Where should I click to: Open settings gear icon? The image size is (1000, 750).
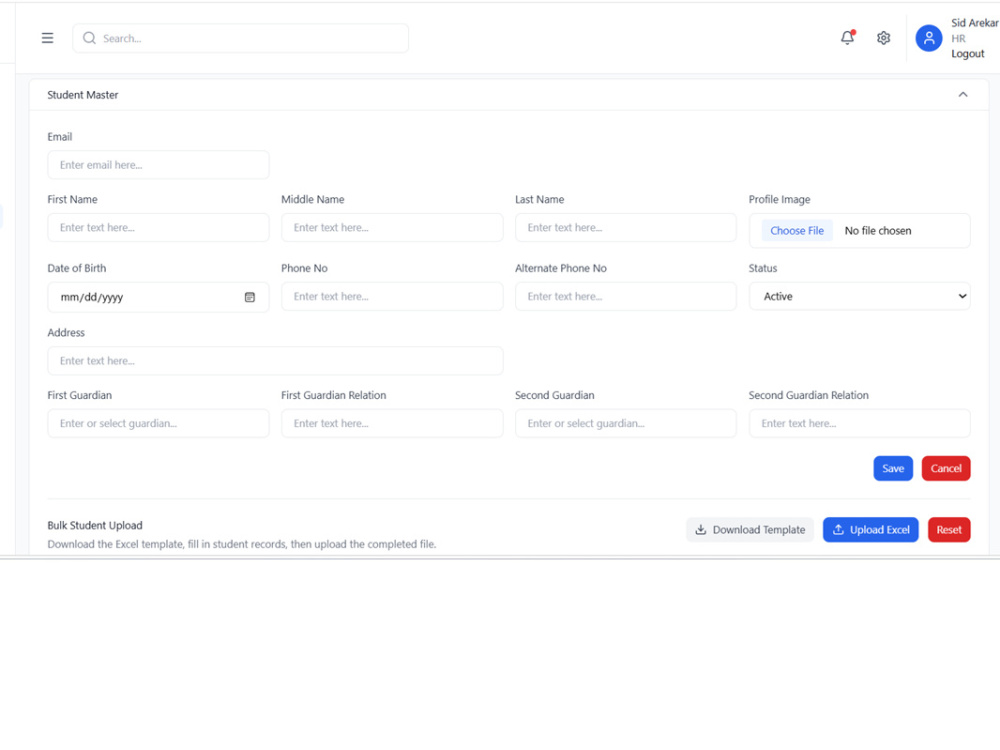point(883,38)
